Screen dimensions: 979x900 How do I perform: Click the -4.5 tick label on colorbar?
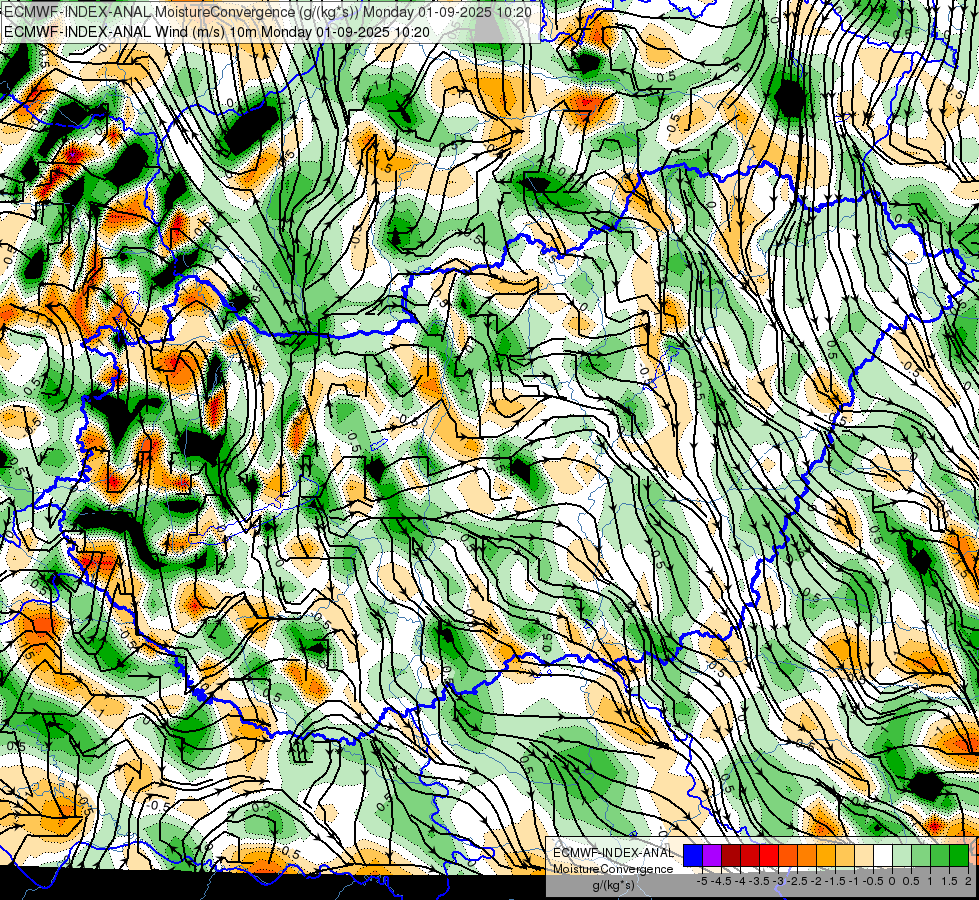click(721, 881)
